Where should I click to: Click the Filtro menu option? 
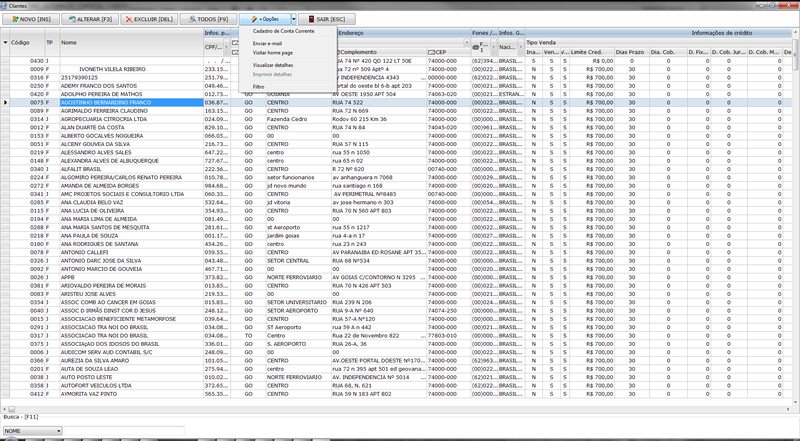coord(259,87)
